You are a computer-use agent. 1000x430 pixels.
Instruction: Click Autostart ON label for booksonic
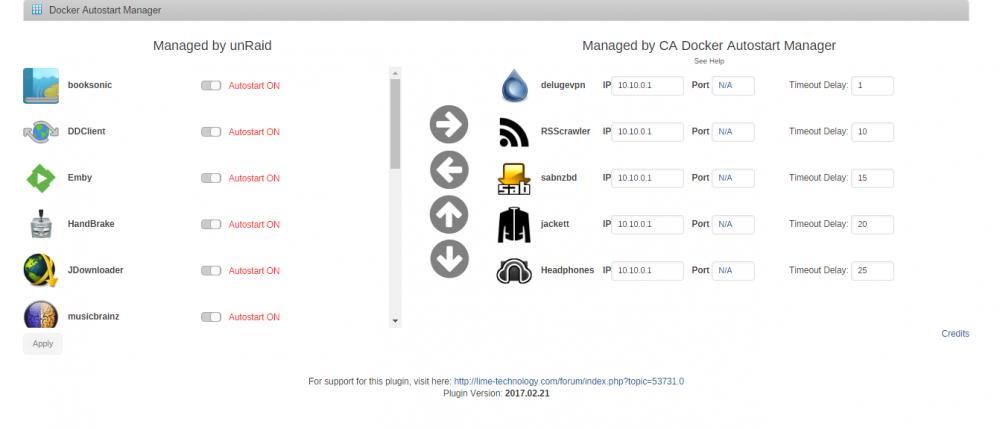(254, 86)
